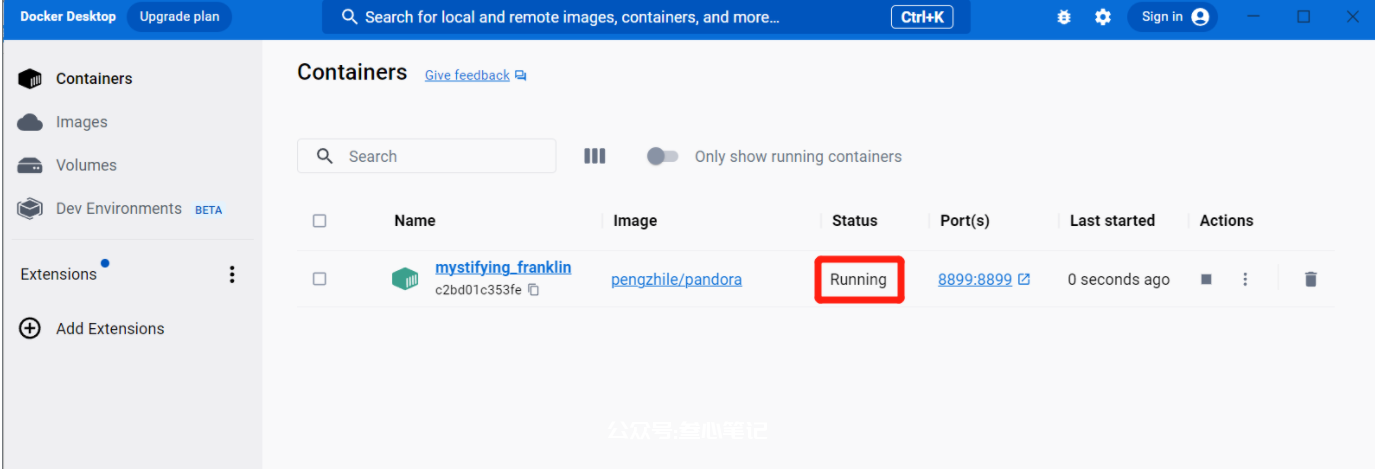Click the magnifier icon in containers Search
1375x469 pixels.
[x=324, y=156]
